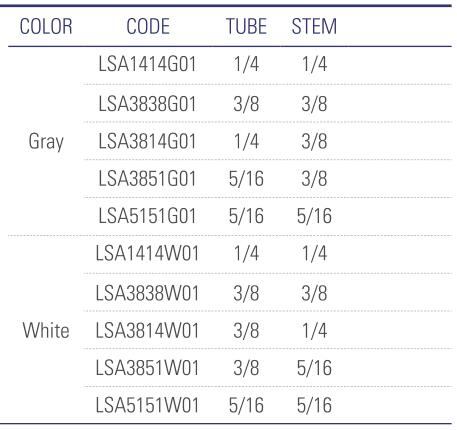Select code LSA3838W01
The height and width of the screenshot is (430, 457).
coord(147,293)
